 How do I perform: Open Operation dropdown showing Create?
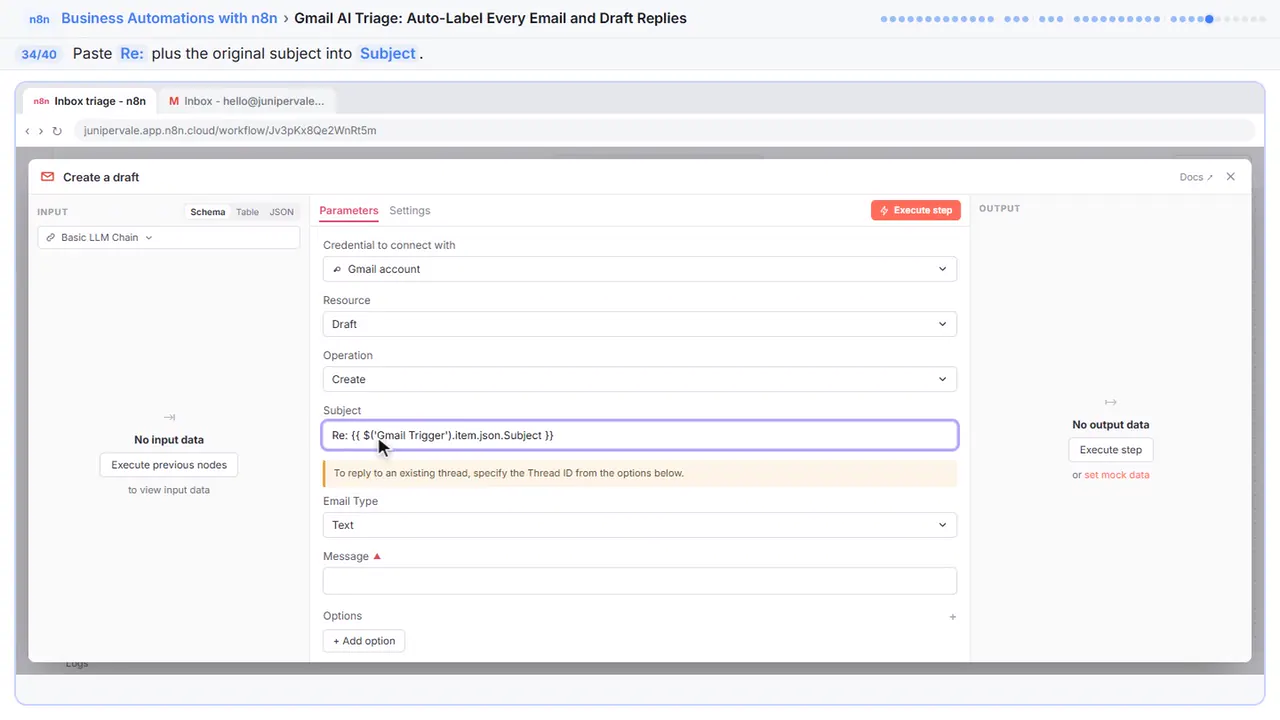click(x=640, y=379)
